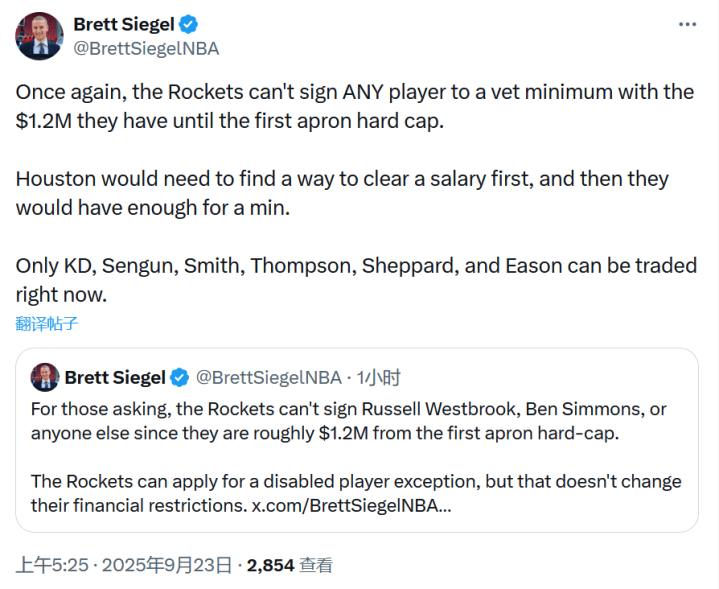719x589 pixels.
Task: Click the @BrettSiegelNBA handle in the quoted post
Action: coord(268,377)
